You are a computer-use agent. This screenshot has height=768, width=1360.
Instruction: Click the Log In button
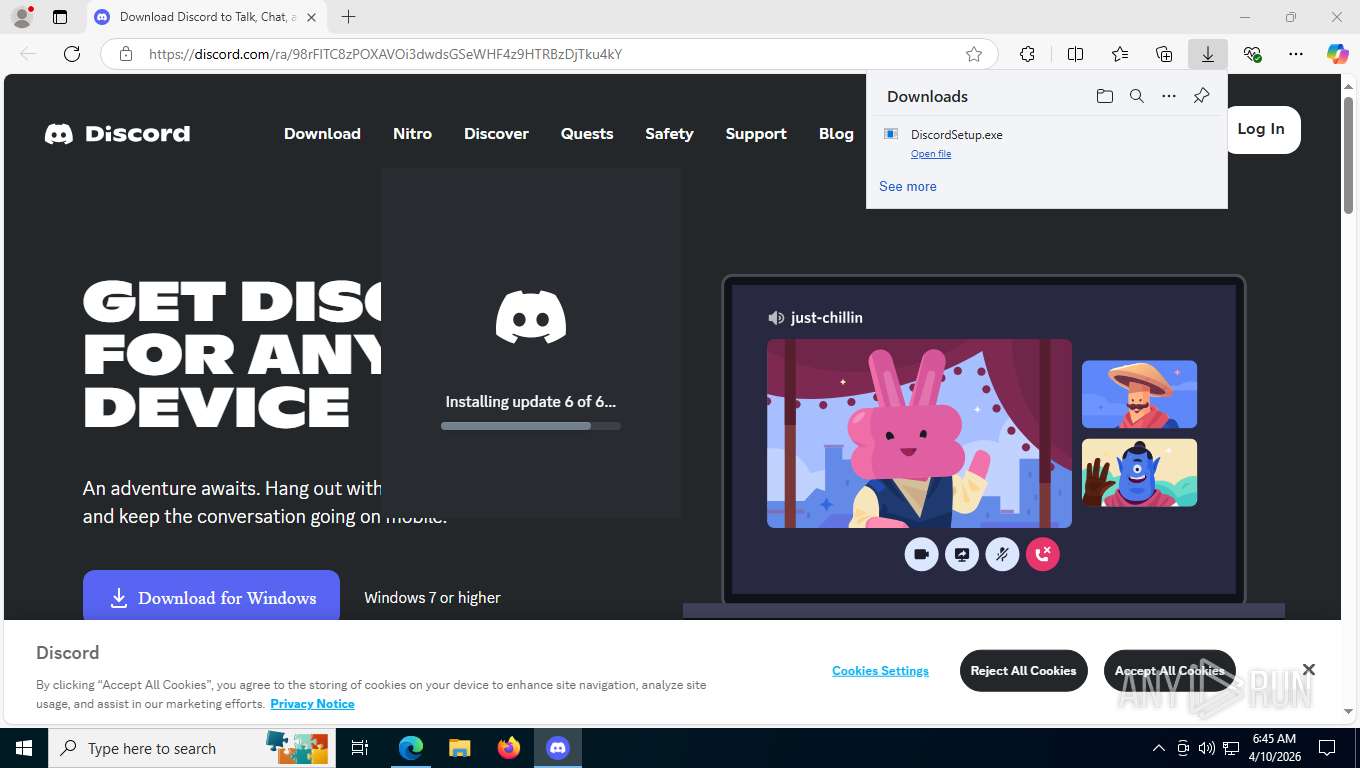(x=1262, y=129)
